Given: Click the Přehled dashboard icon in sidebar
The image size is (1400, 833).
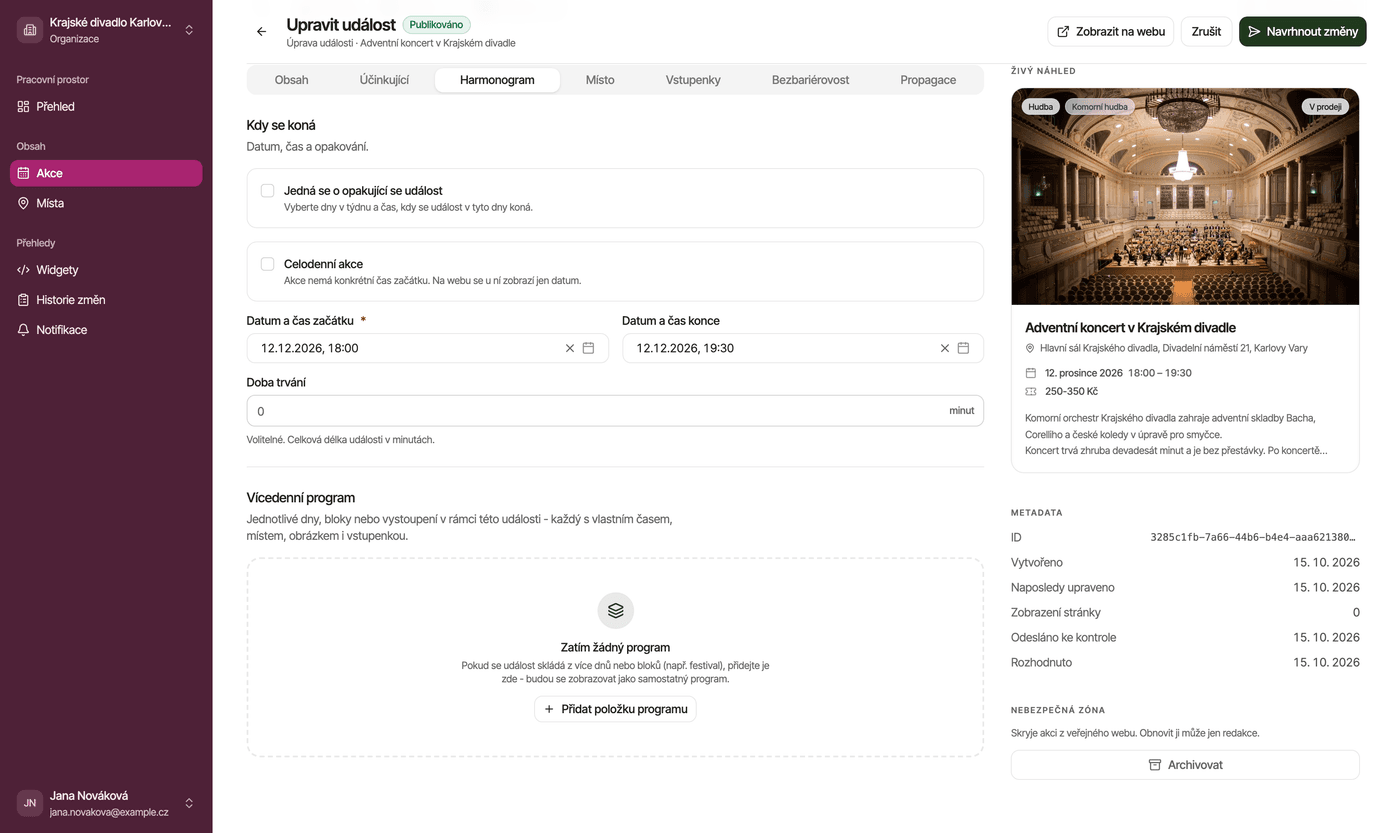Looking at the screenshot, I should click(23, 106).
